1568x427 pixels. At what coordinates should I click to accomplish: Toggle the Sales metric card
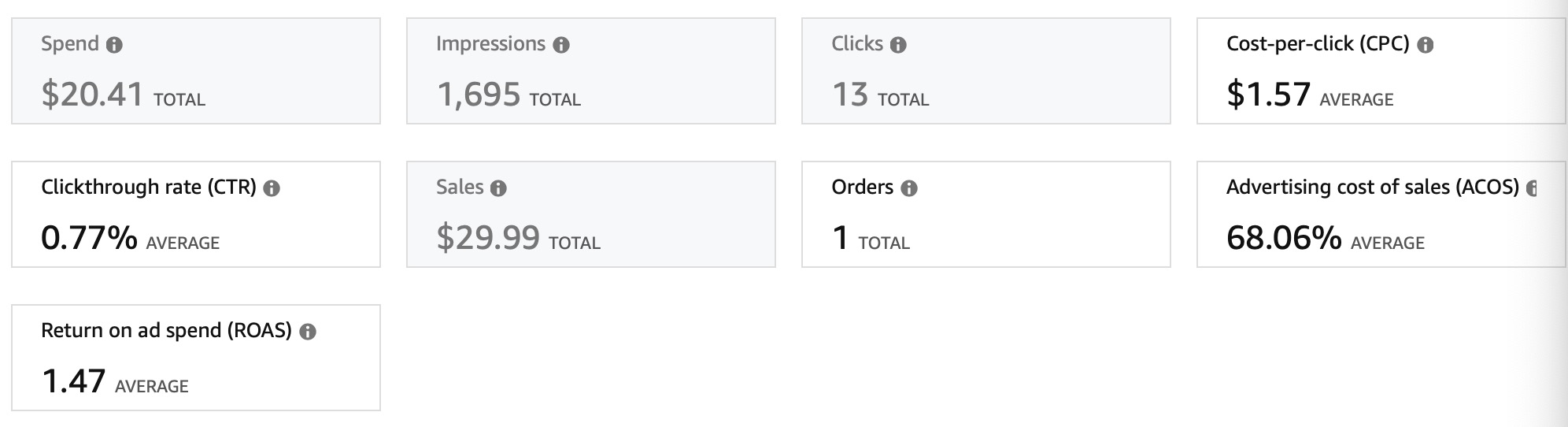[x=591, y=214]
